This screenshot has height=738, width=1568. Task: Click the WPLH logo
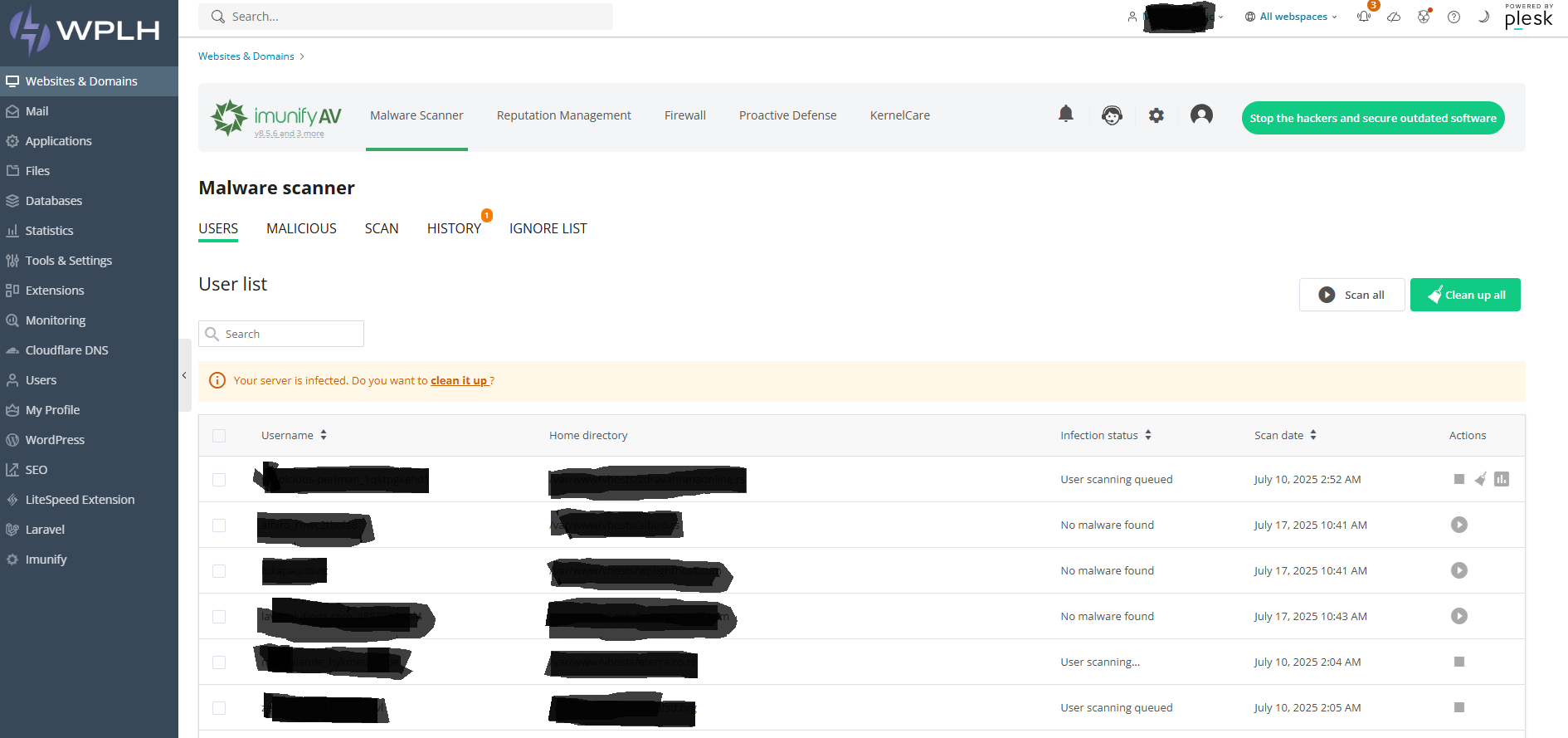tap(84, 31)
